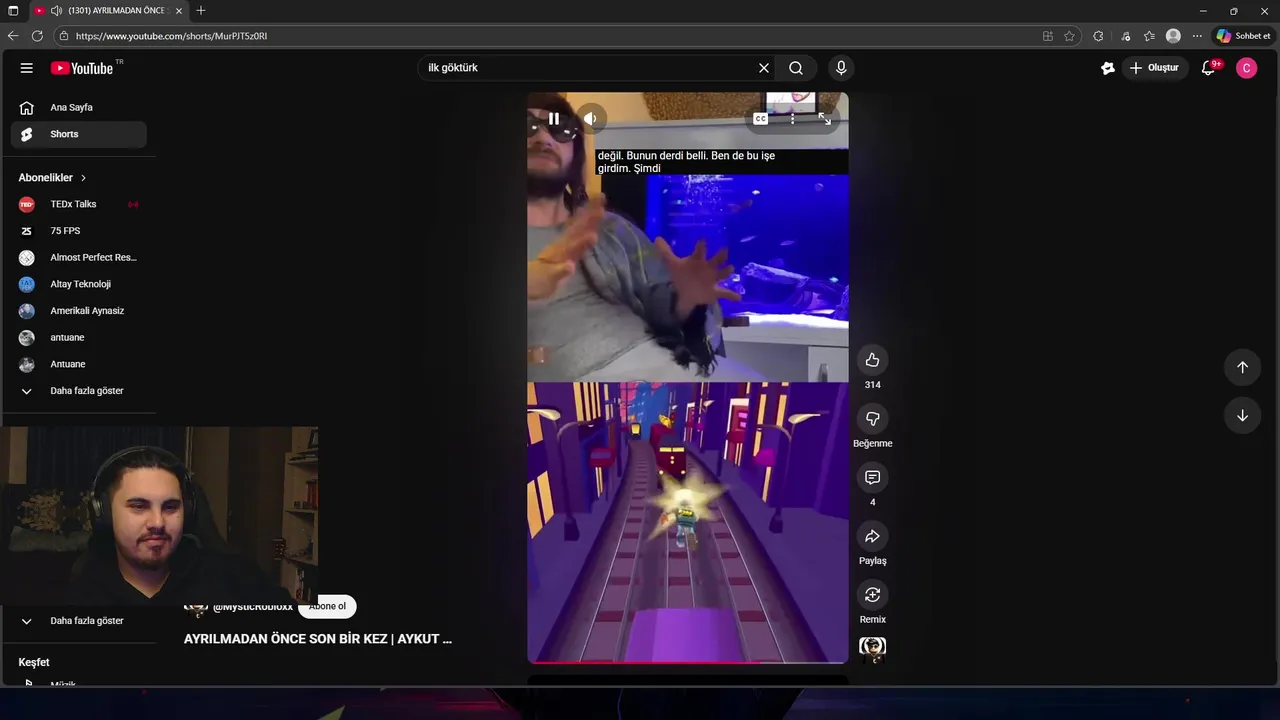Open the YouTube notifications bell
The width and height of the screenshot is (1280, 720).
pyautogui.click(x=1208, y=68)
